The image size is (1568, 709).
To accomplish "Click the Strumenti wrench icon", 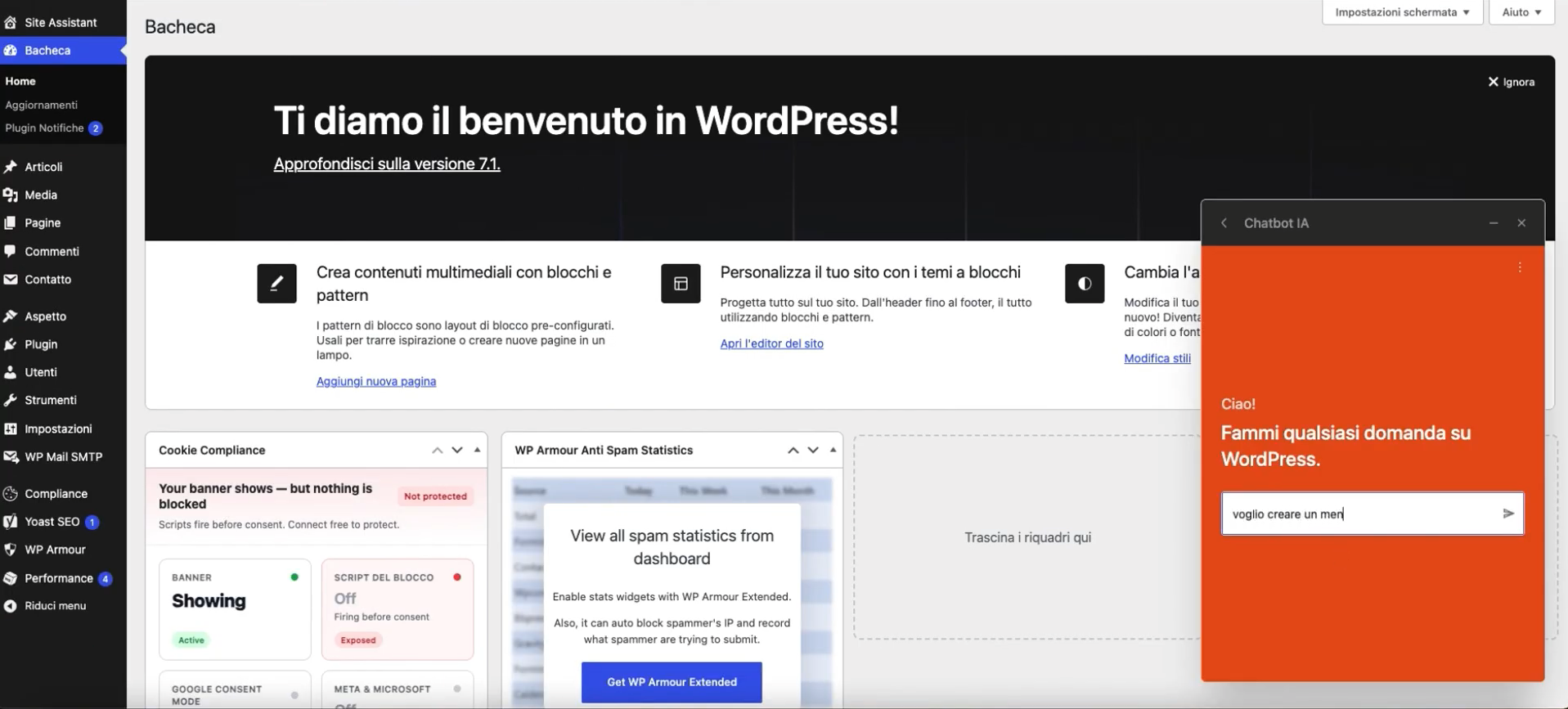I will [11, 400].
